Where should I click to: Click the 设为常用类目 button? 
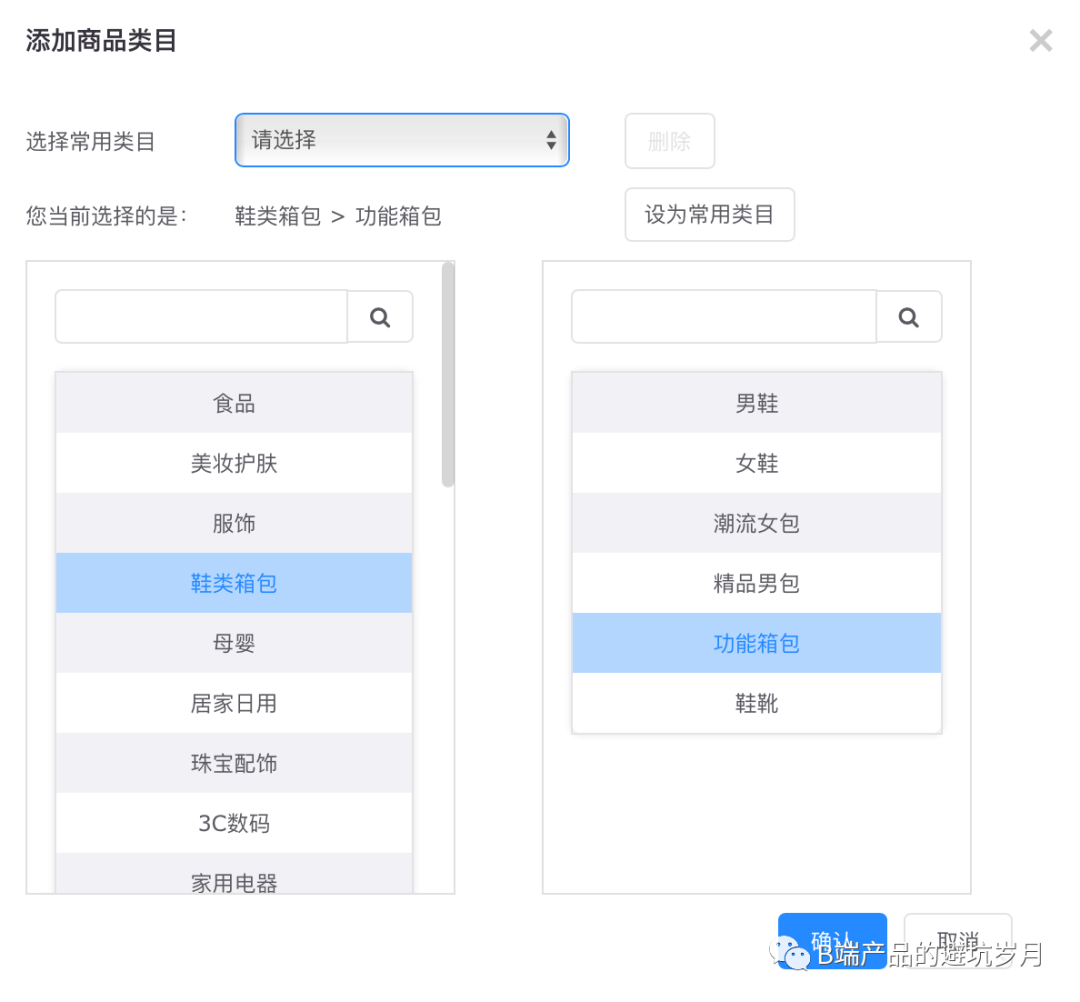click(x=709, y=214)
